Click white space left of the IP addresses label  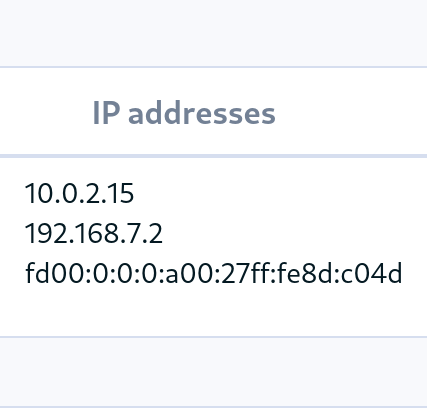point(45,113)
